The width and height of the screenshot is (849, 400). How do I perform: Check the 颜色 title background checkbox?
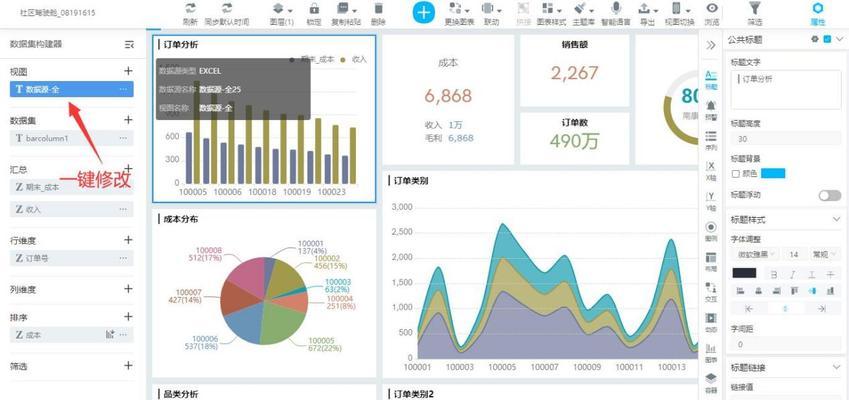tap(735, 174)
